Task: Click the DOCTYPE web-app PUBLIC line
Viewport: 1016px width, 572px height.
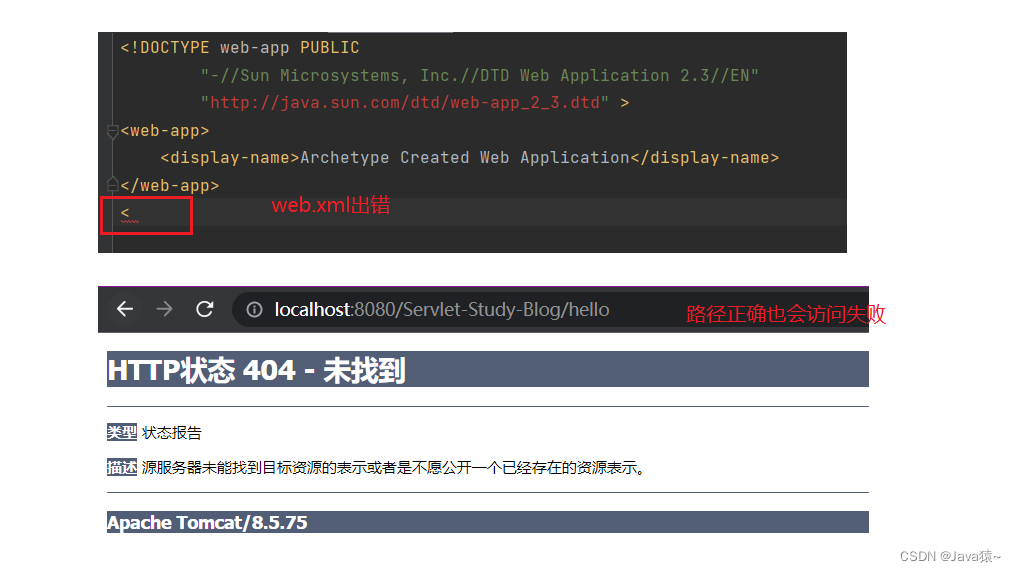Action: click(240, 48)
